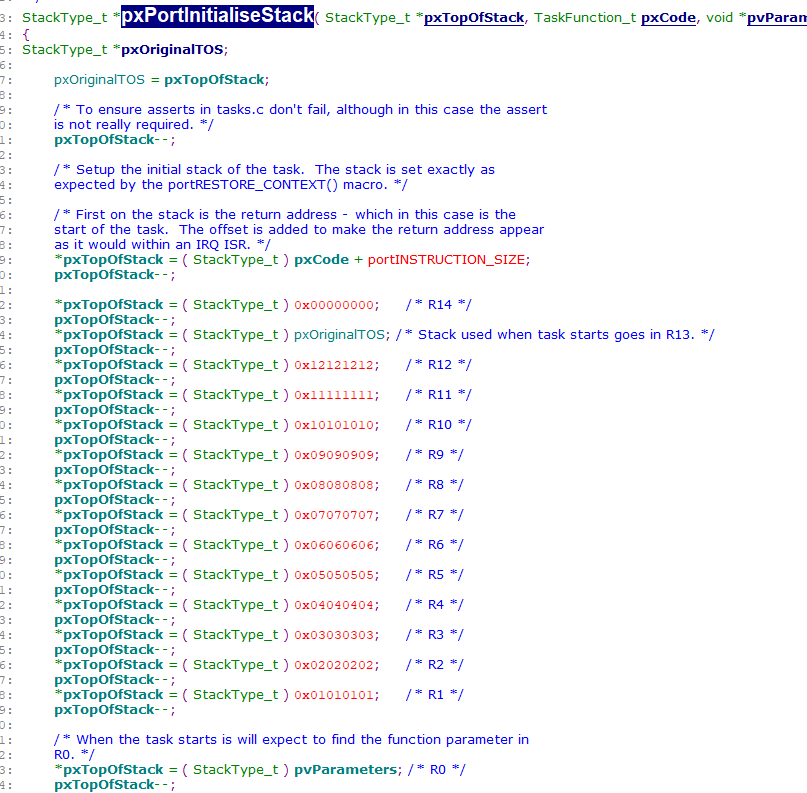
Task: Click the R4 comment
Action: coord(434,605)
